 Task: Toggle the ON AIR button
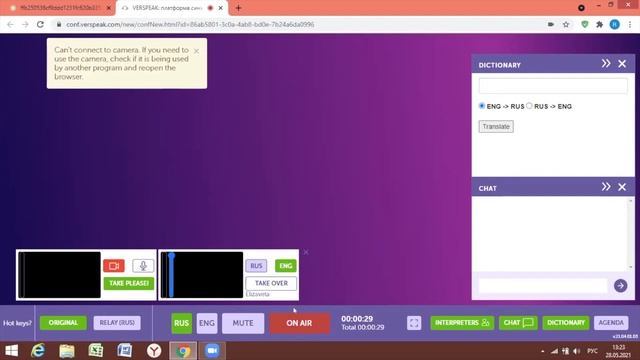click(299, 323)
